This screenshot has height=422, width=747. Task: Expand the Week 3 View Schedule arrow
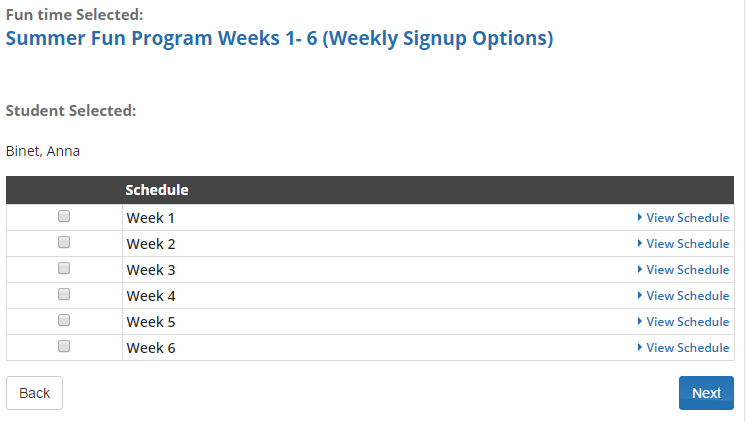tap(640, 270)
